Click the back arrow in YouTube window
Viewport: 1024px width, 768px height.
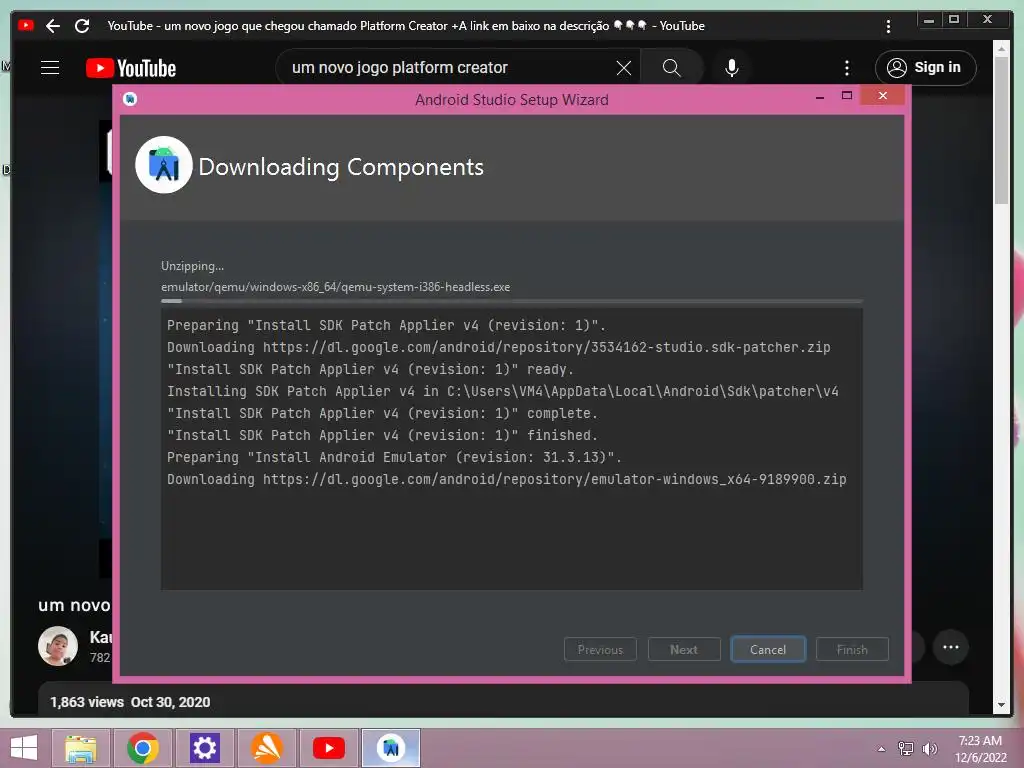53,26
